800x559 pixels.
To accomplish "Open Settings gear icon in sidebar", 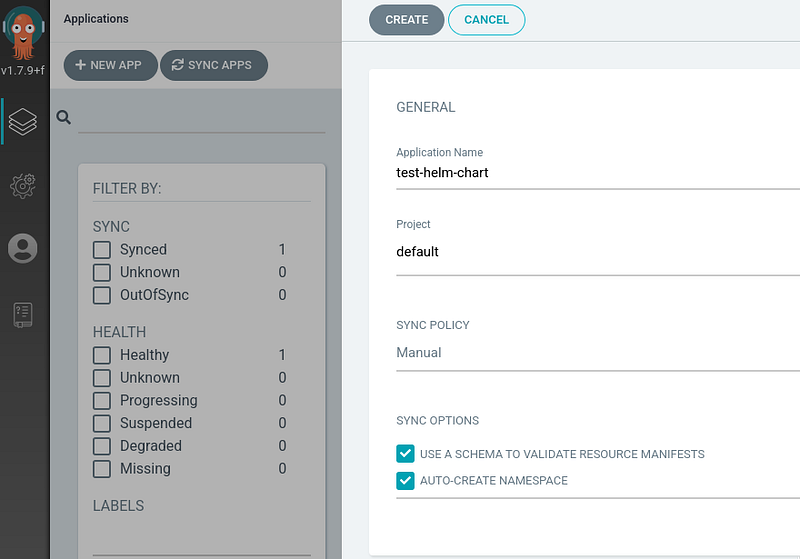I will coord(23,185).
